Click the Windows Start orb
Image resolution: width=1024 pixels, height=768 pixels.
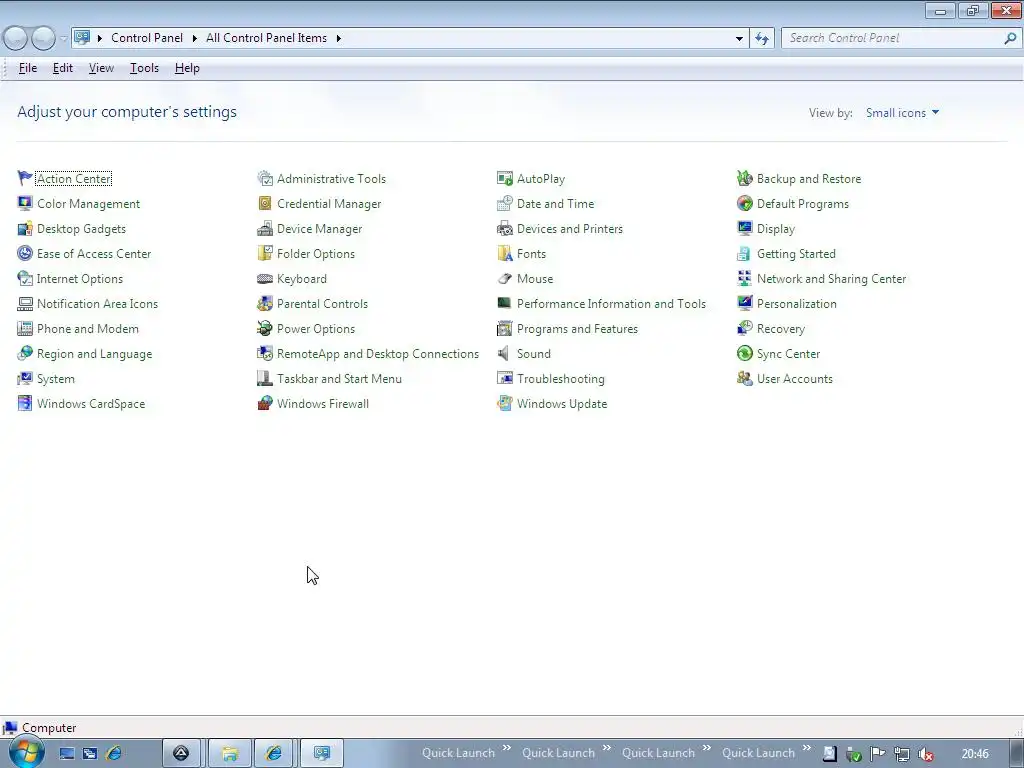click(26, 752)
